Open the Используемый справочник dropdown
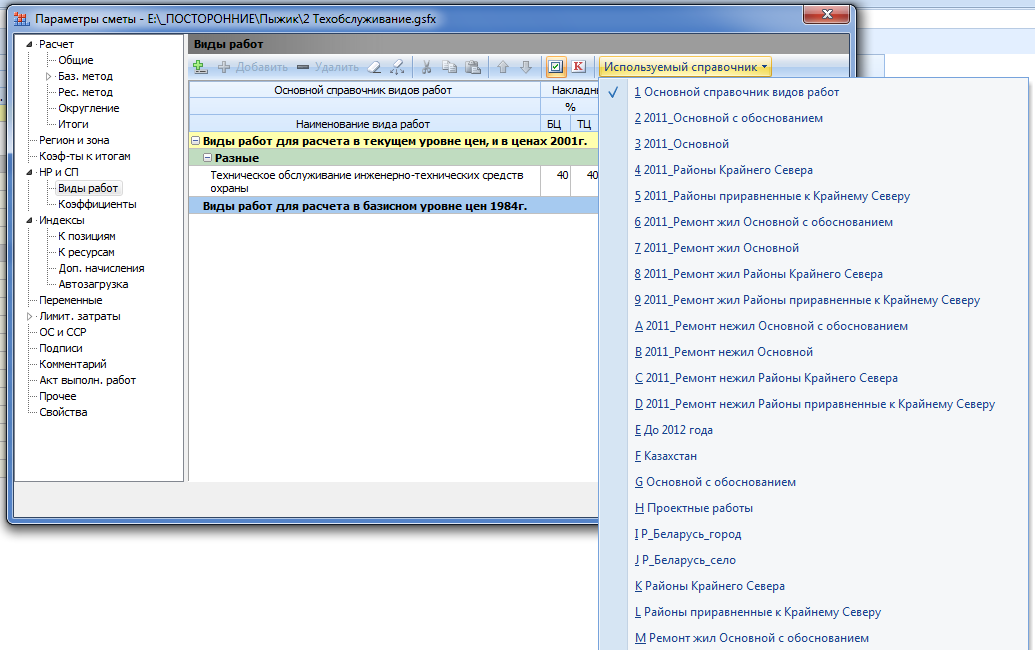This screenshot has width=1035, height=650. tap(685, 67)
